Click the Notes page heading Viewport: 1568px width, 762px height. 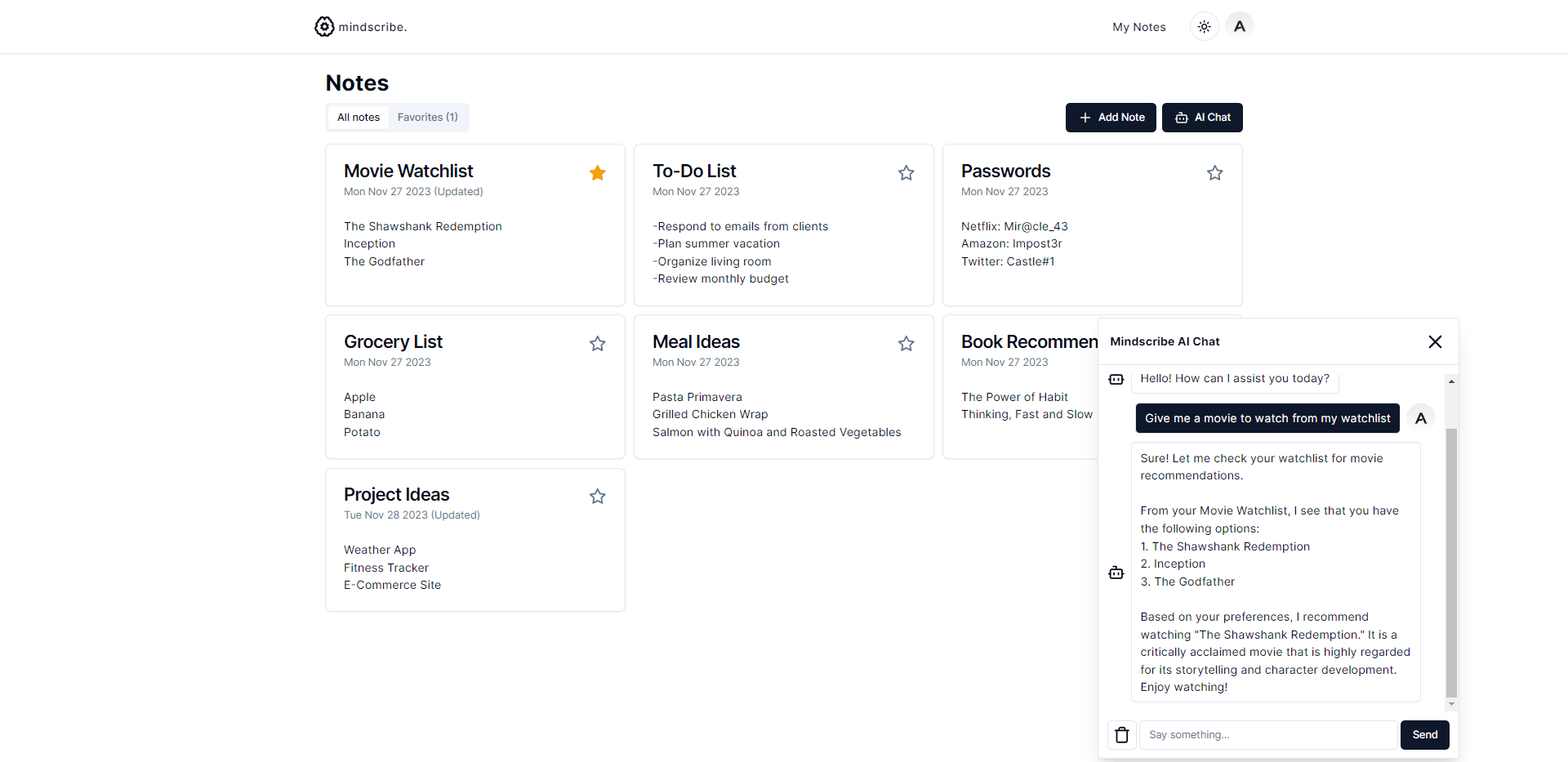pyautogui.click(x=357, y=83)
